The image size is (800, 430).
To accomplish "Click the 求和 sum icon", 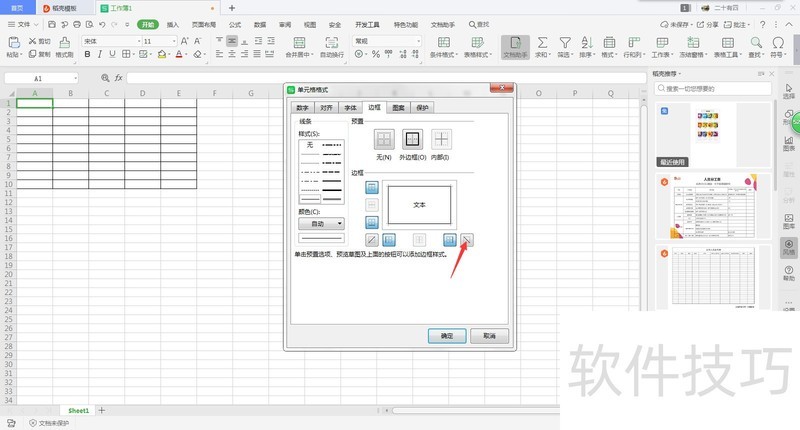I will tap(542, 43).
